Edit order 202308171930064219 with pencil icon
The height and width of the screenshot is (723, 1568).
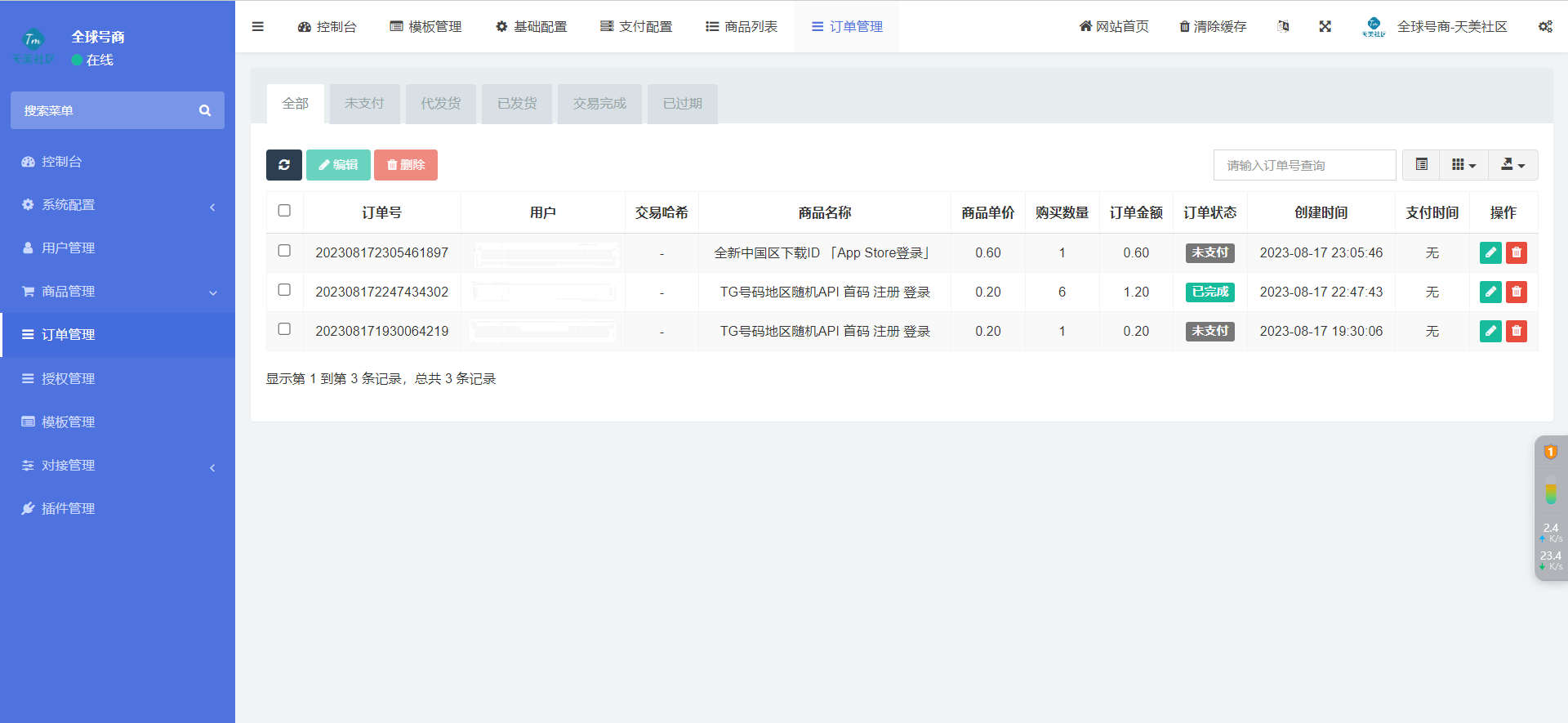tap(1490, 332)
